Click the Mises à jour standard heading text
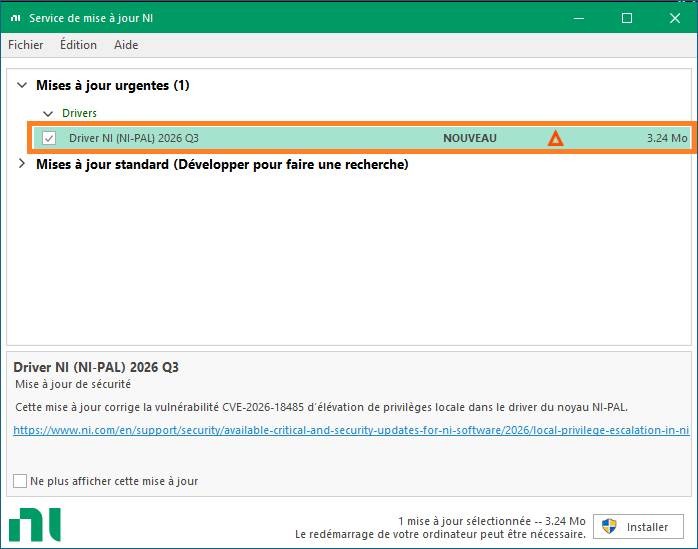Image resolution: width=698 pixels, height=549 pixels. [222, 164]
